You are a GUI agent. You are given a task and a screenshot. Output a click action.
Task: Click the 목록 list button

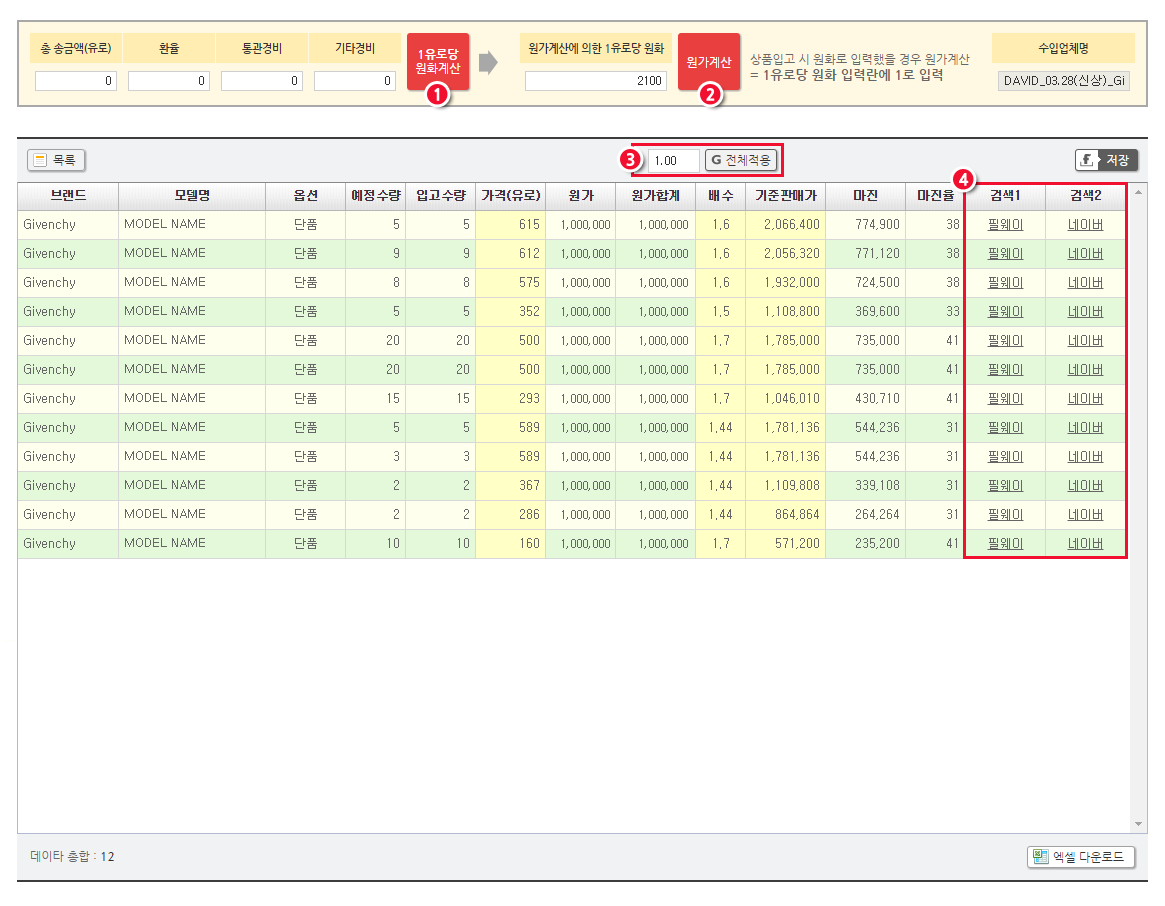[x=56, y=160]
